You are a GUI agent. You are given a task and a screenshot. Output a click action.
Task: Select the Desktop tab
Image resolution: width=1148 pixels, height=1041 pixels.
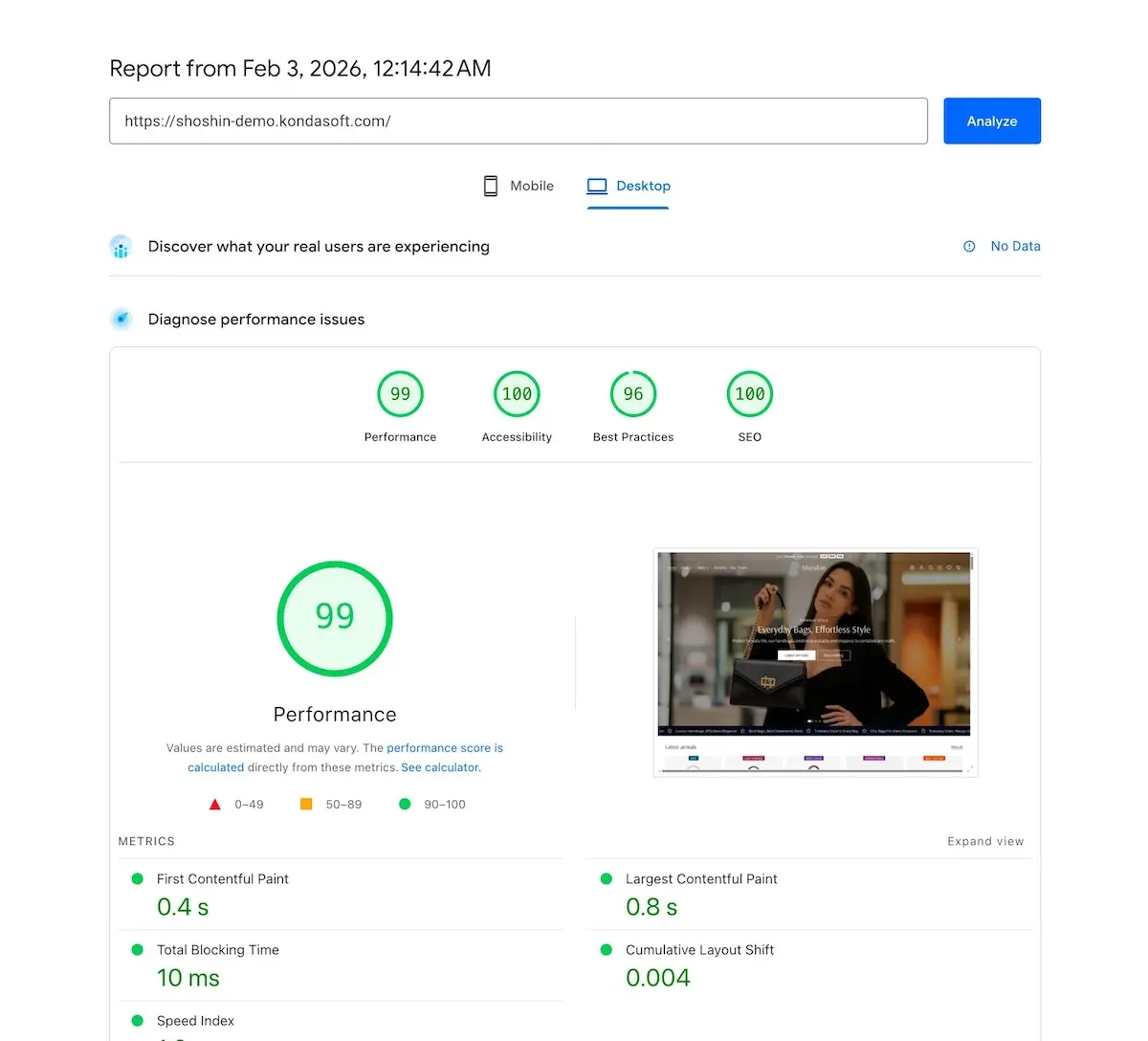click(629, 186)
